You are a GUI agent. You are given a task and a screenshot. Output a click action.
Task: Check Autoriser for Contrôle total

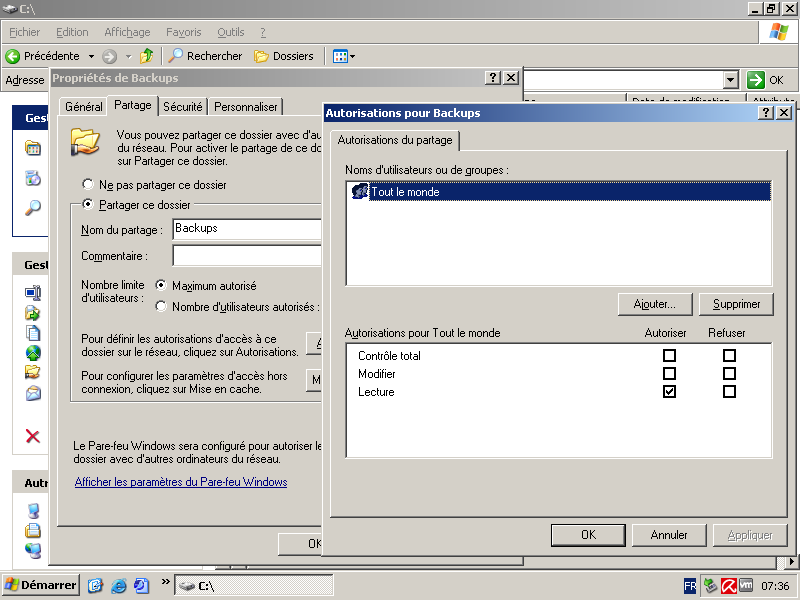(x=669, y=356)
